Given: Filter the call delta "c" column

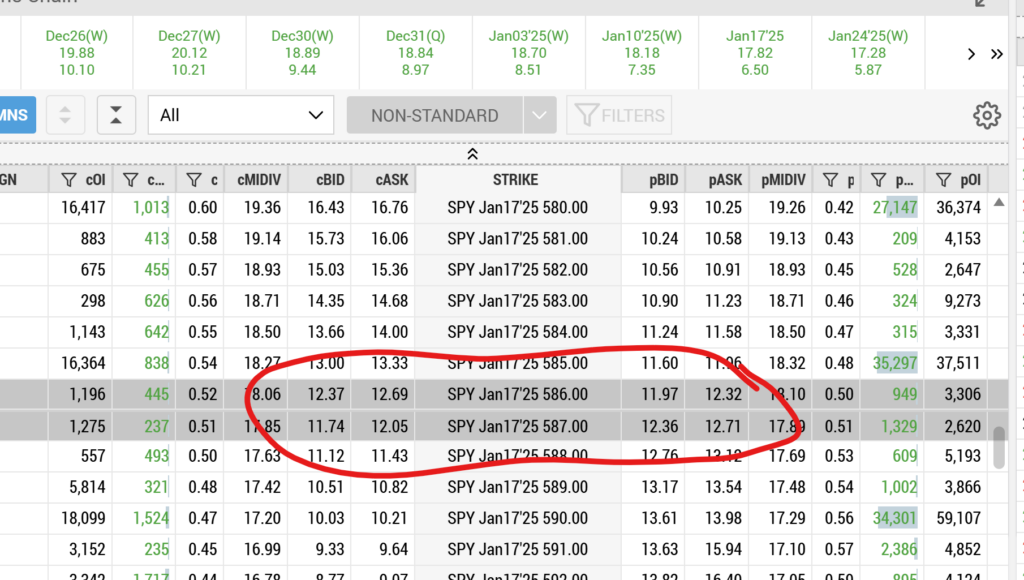Looking at the screenshot, I should (194, 180).
